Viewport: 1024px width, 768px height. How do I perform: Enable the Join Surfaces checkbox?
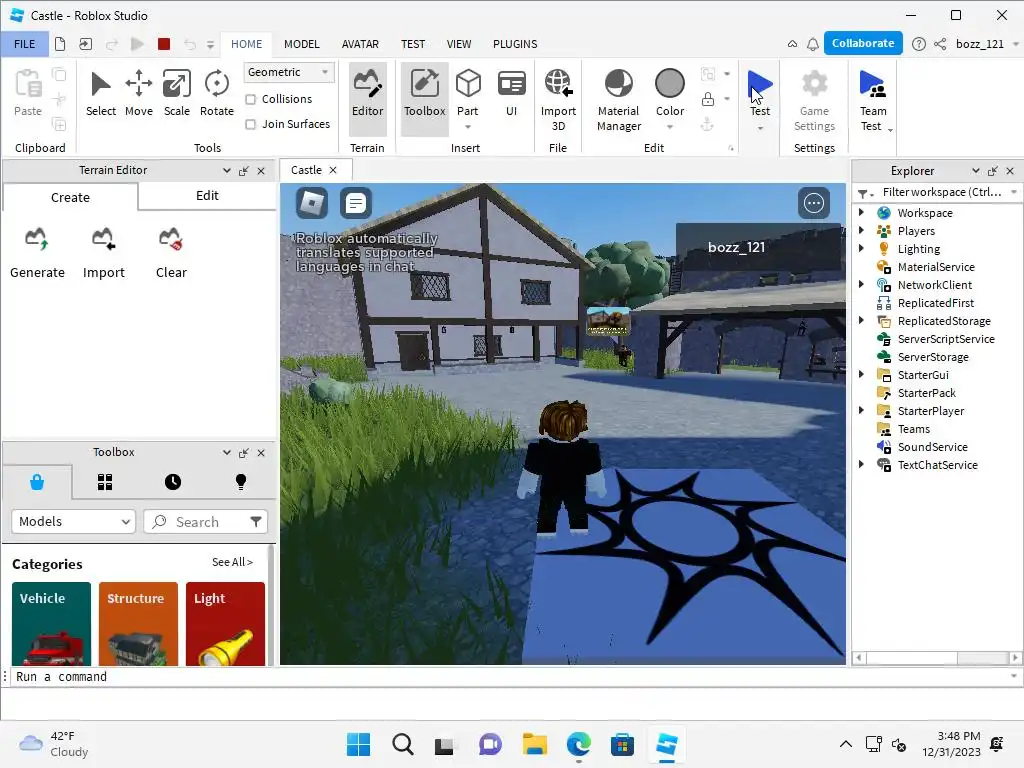[250, 124]
